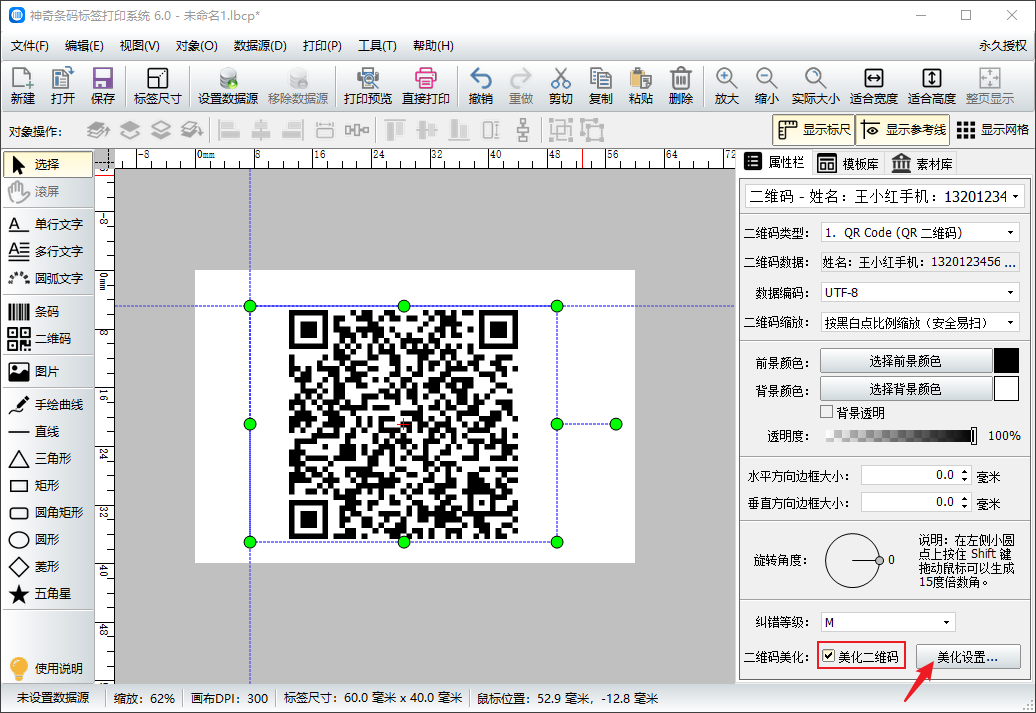Select the 条码 barcode tool
The height and width of the screenshot is (713, 1036).
[x=47, y=312]
